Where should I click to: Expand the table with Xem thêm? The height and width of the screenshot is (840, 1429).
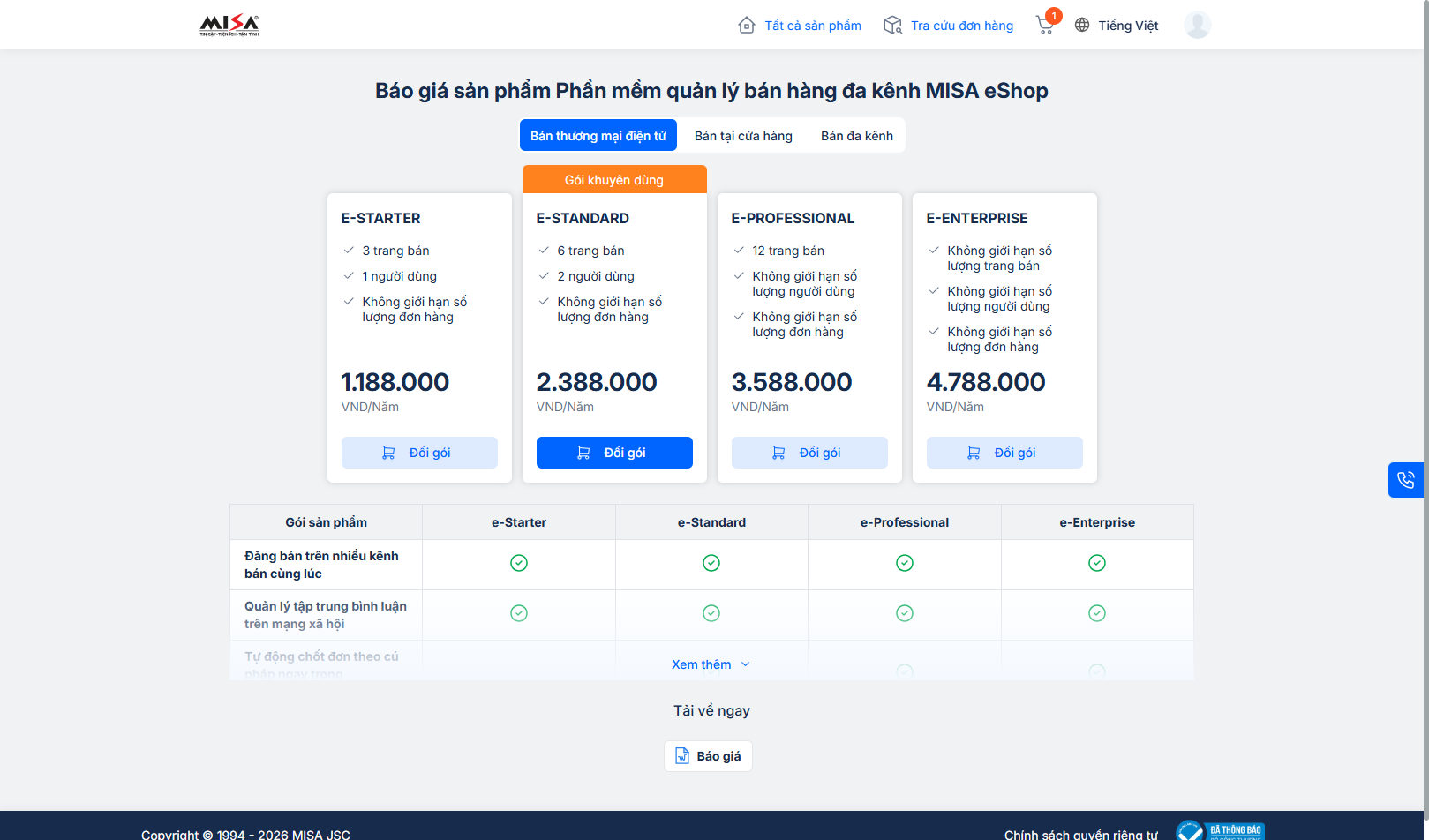pyautogui.click(x=702, y=664)
